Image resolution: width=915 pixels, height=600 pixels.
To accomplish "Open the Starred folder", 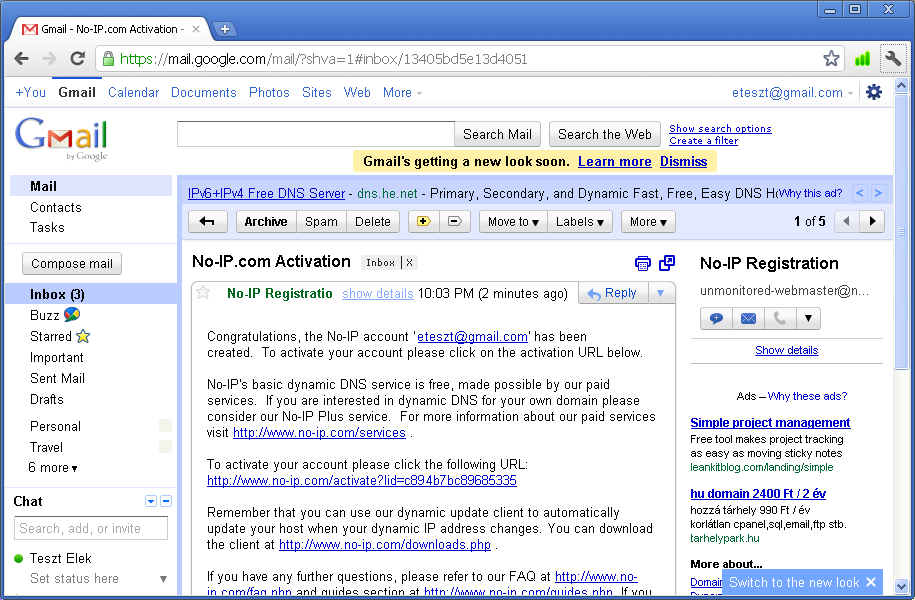I will coord(60,336).
